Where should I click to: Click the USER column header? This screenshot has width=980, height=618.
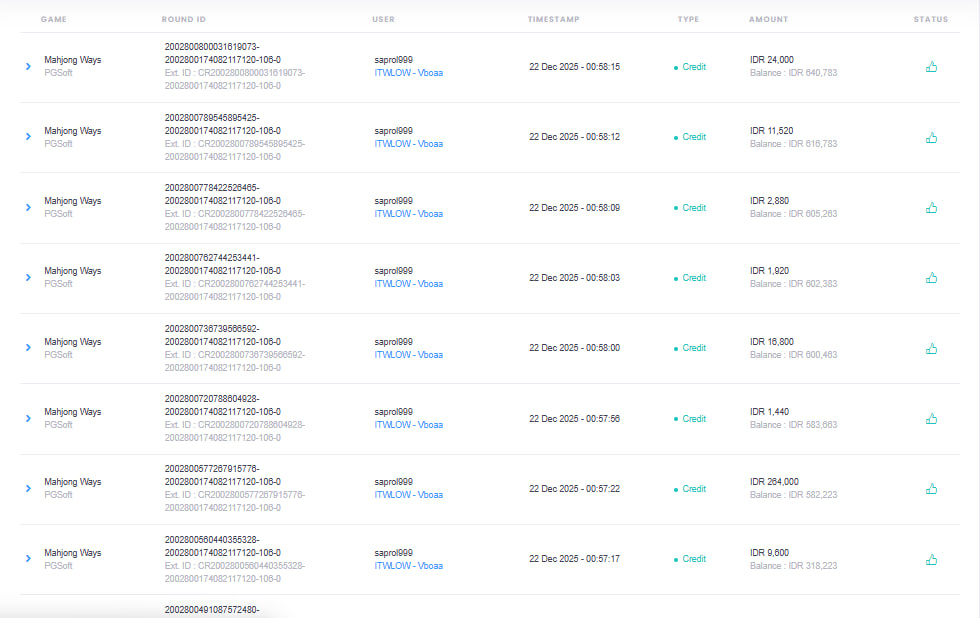click(x=383, y=19)
